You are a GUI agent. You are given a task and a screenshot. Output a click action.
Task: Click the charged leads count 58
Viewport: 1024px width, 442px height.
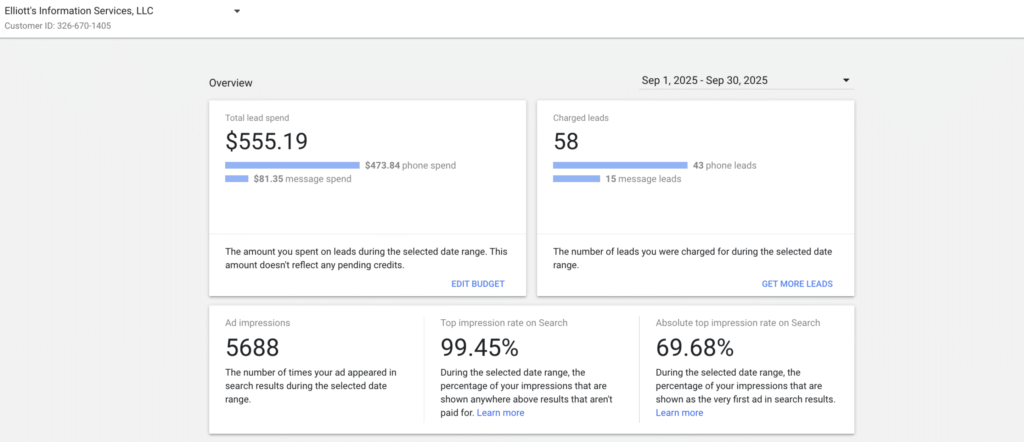(x=566, y=142)
